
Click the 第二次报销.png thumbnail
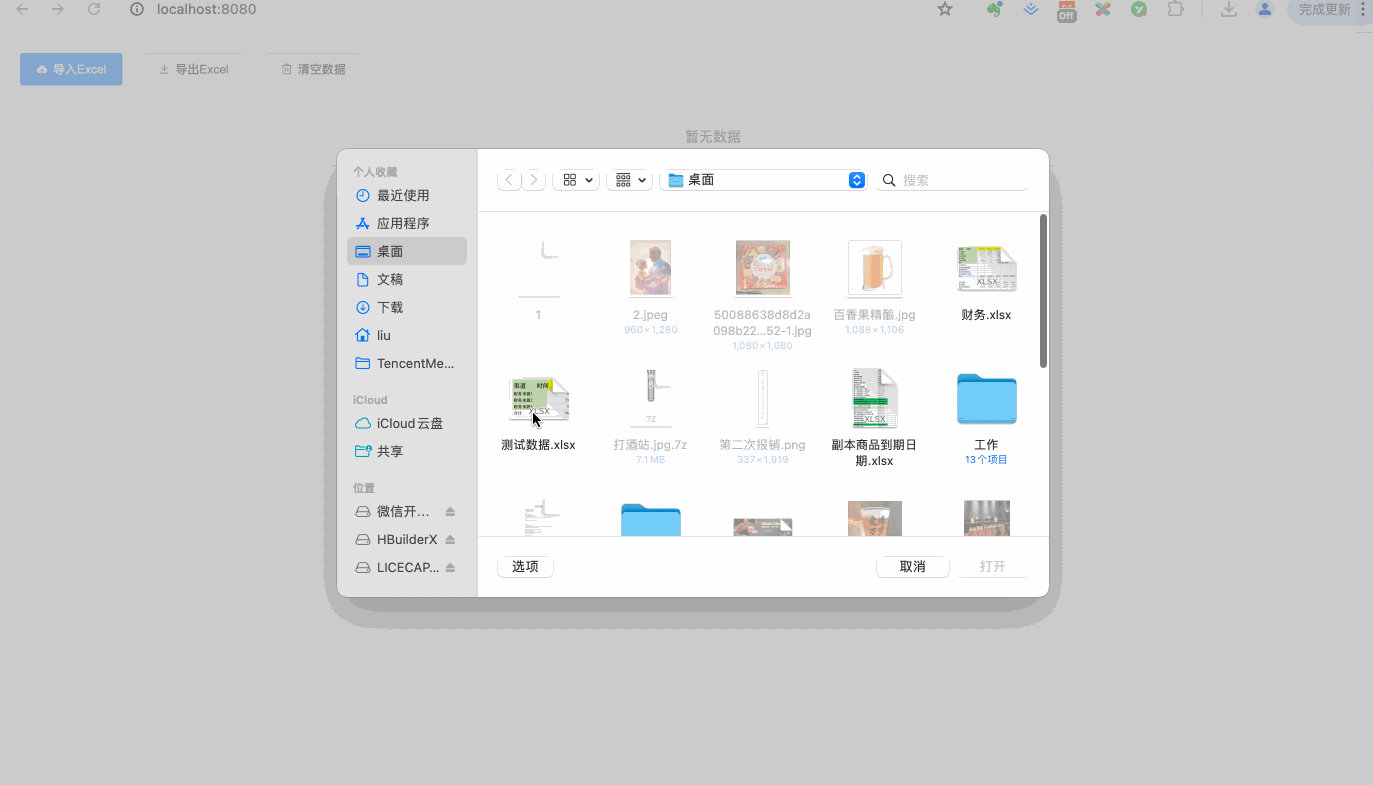click(762, 398)
